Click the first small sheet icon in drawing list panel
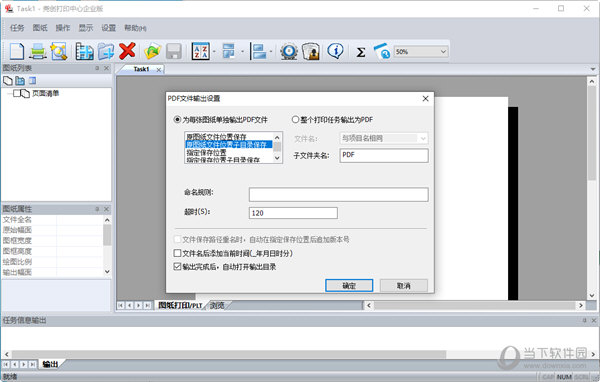 [8, 81]
